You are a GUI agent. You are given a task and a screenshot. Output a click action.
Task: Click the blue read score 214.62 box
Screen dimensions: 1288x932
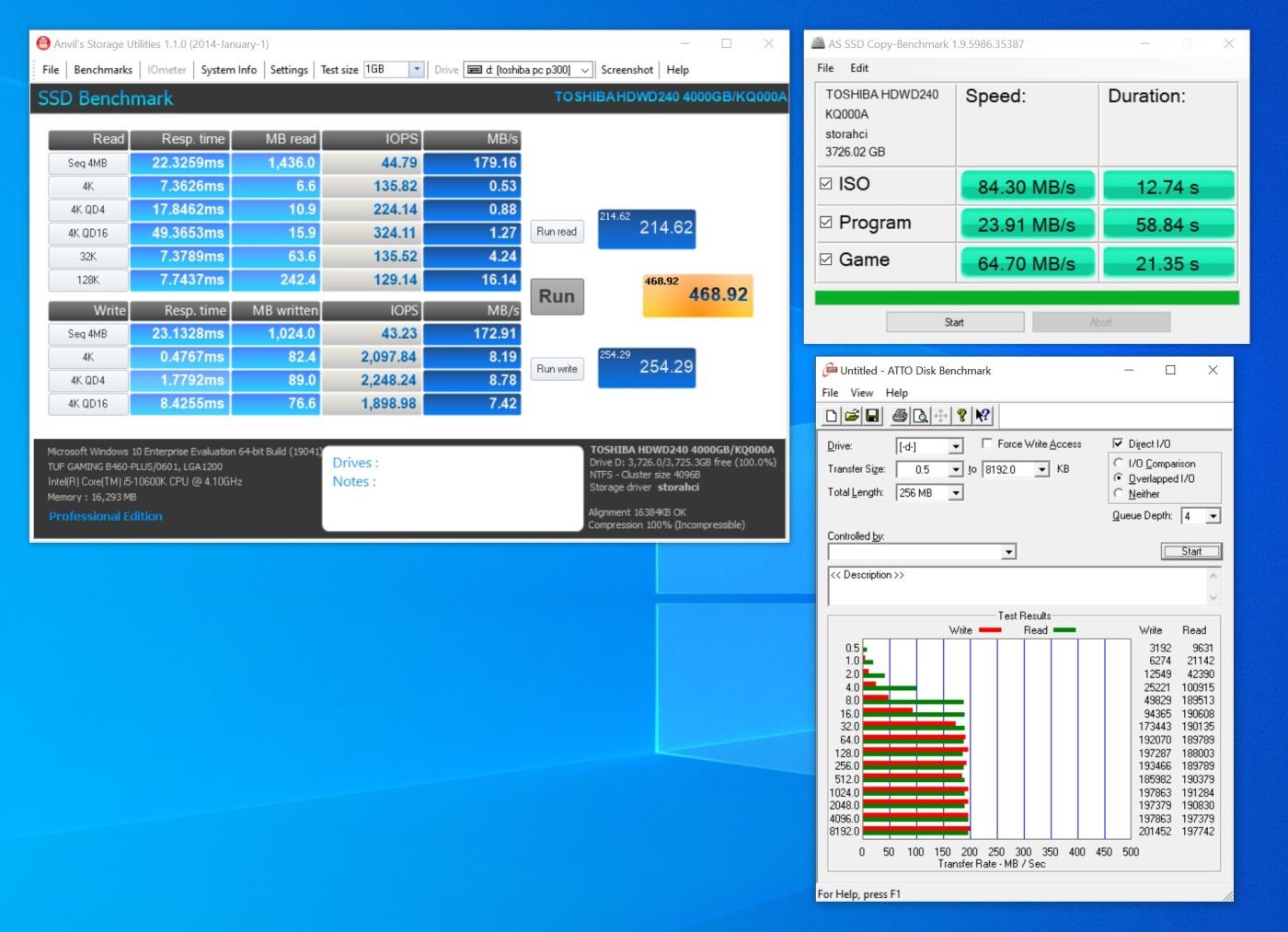pos(647,229)
